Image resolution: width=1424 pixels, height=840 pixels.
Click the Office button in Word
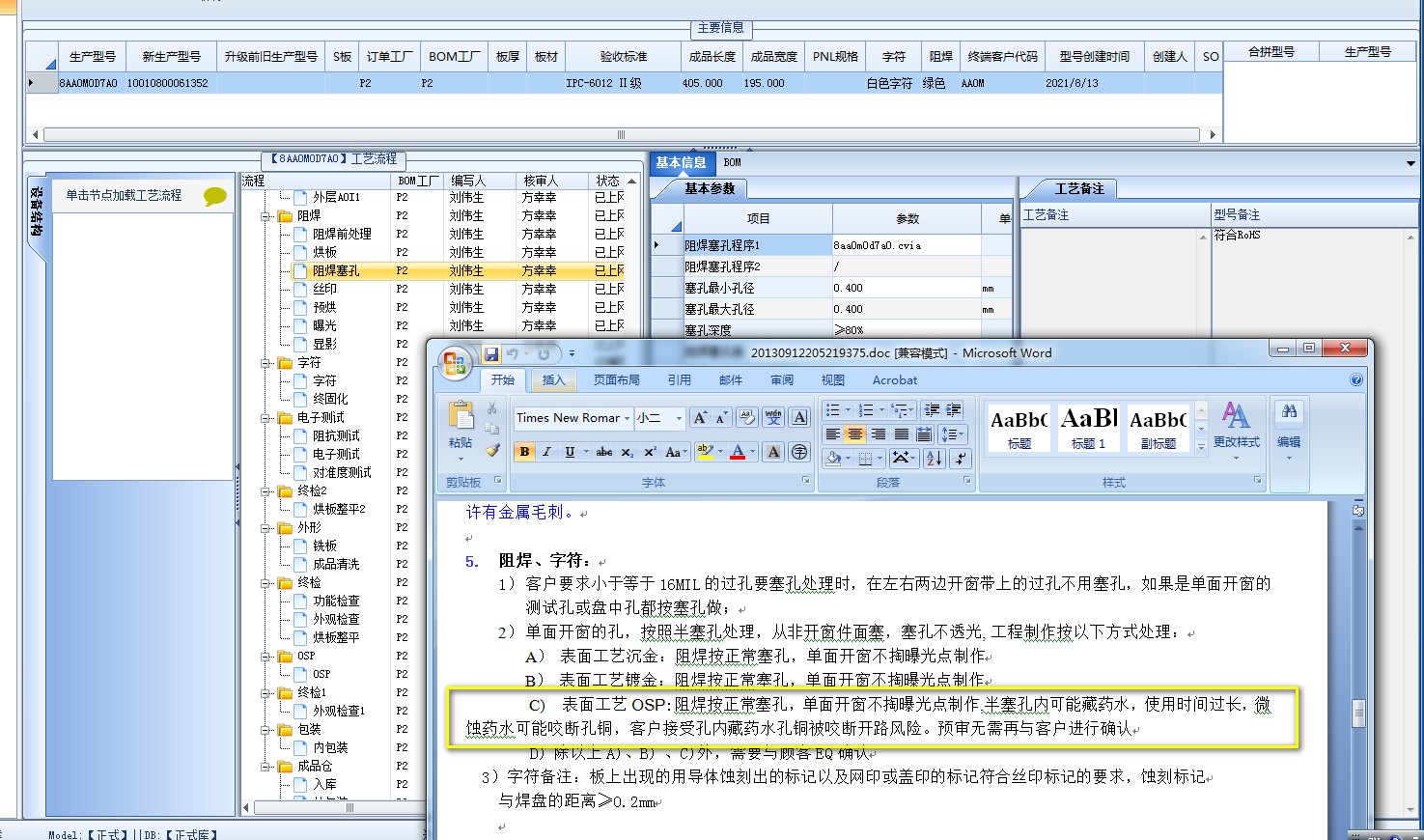[455, 365]
